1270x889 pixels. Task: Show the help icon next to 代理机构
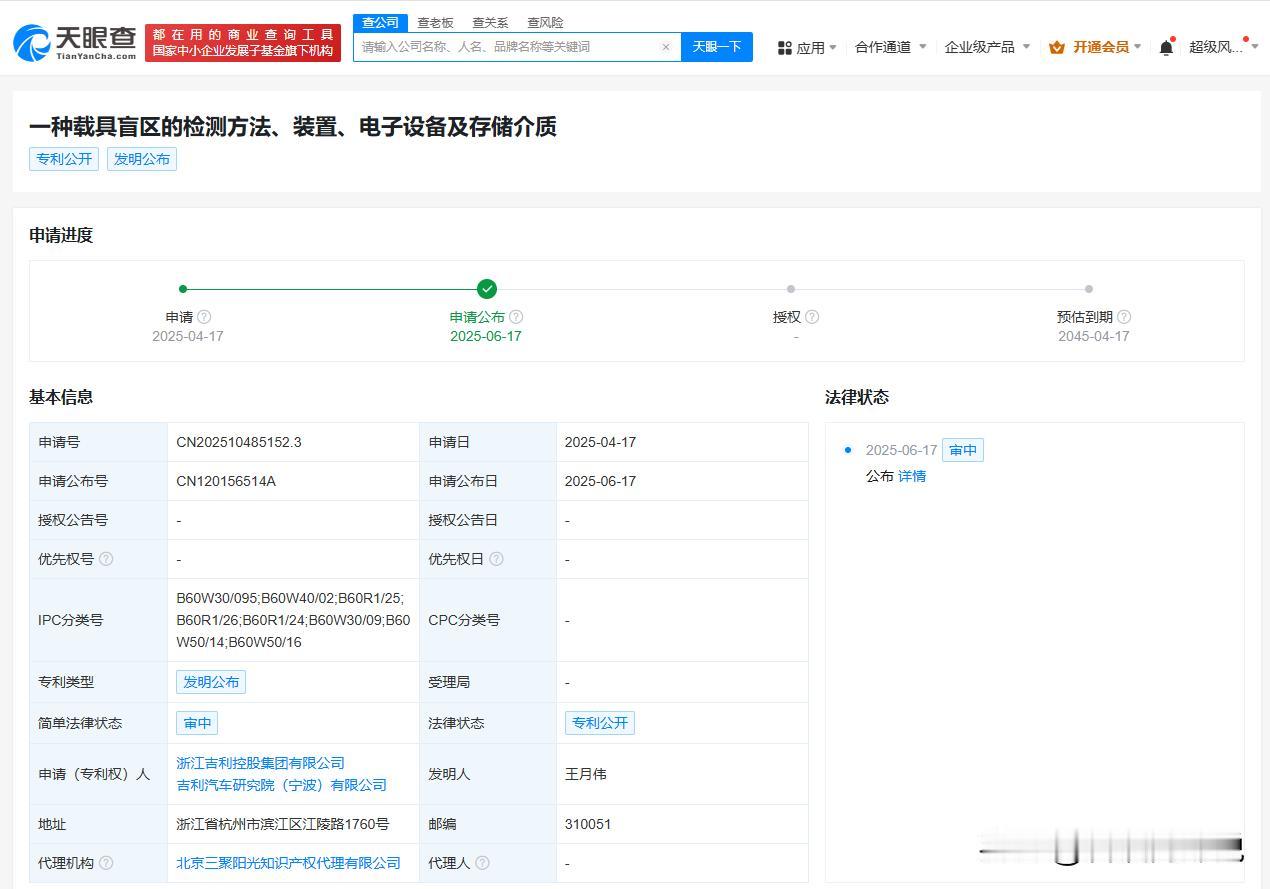[106, 863]
